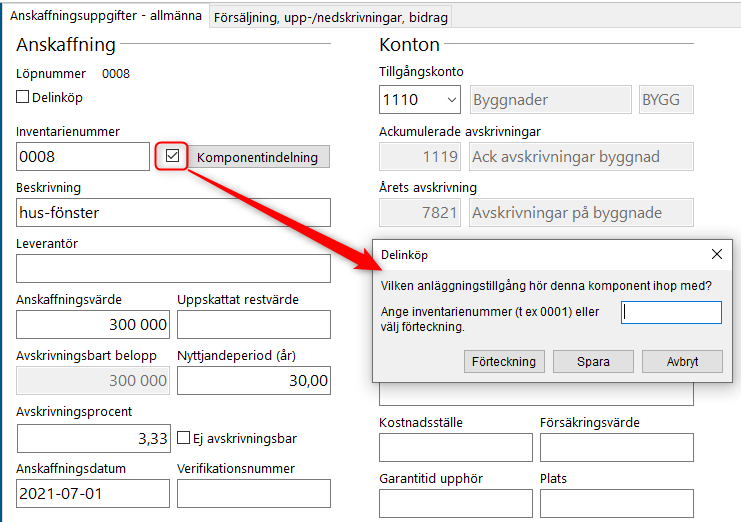This screenshot has width=741, height=522.
Task: Click the Ackumulerade avskrivningar 1119 field
Action: click(420, 156)
